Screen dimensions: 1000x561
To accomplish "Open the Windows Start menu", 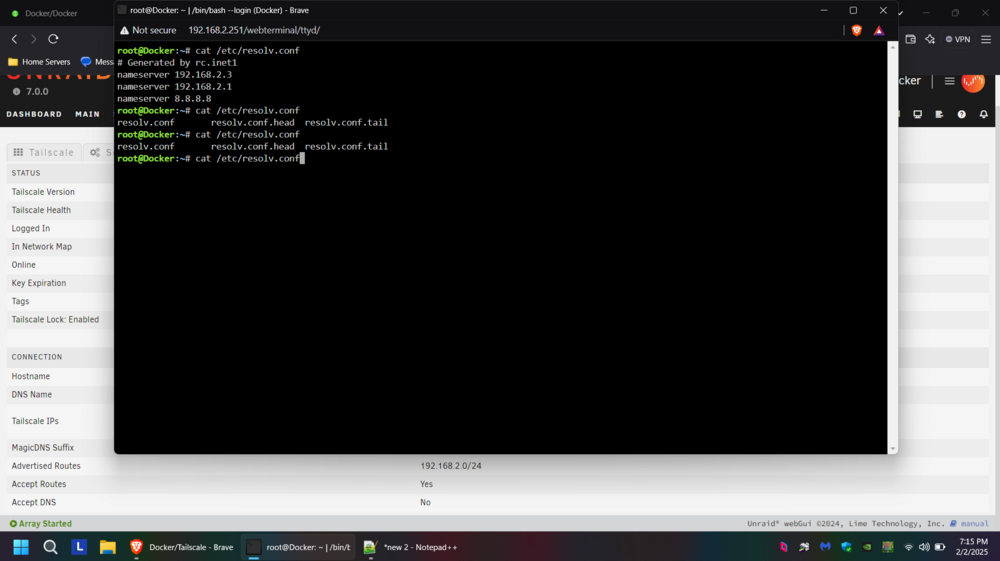I will pos(21,547).
